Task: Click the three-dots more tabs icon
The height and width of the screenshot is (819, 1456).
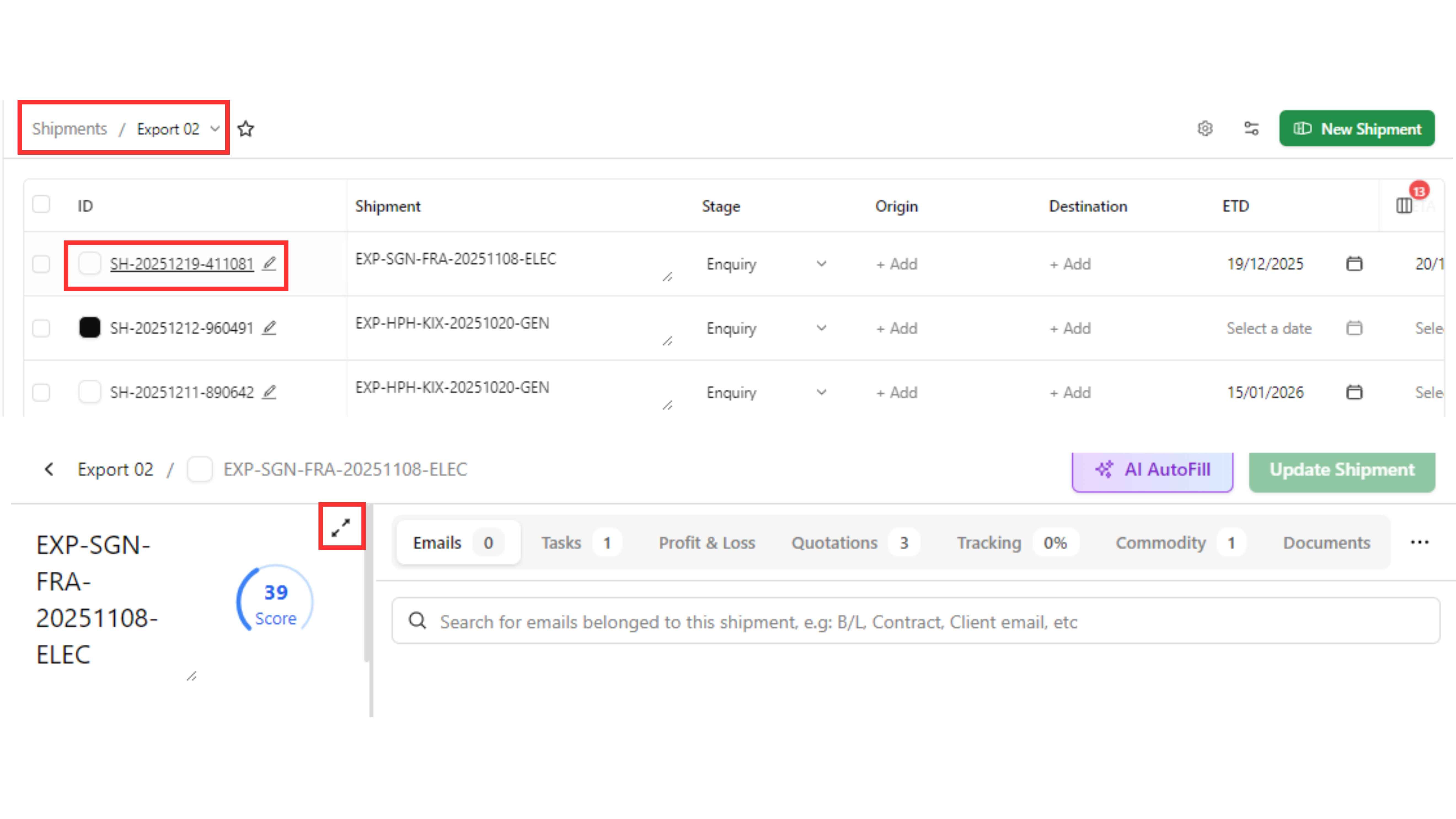Action: coord(1419,543)
